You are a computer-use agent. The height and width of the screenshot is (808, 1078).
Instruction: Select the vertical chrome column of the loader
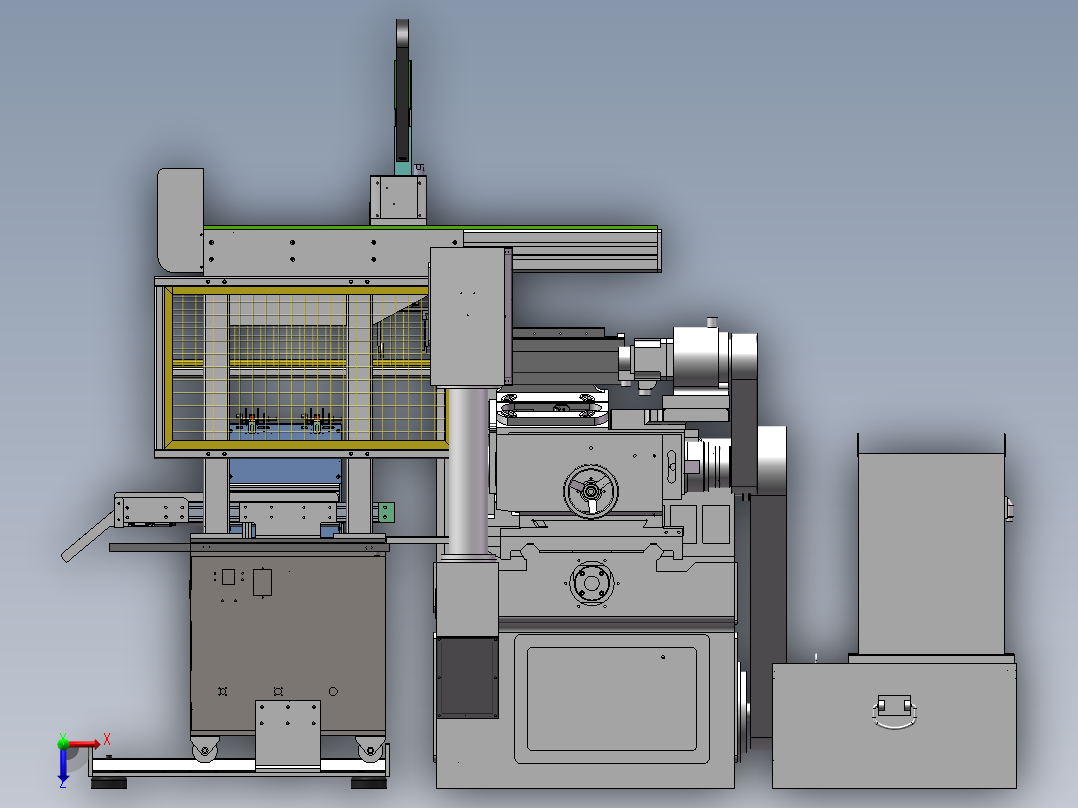coord(468,472)
